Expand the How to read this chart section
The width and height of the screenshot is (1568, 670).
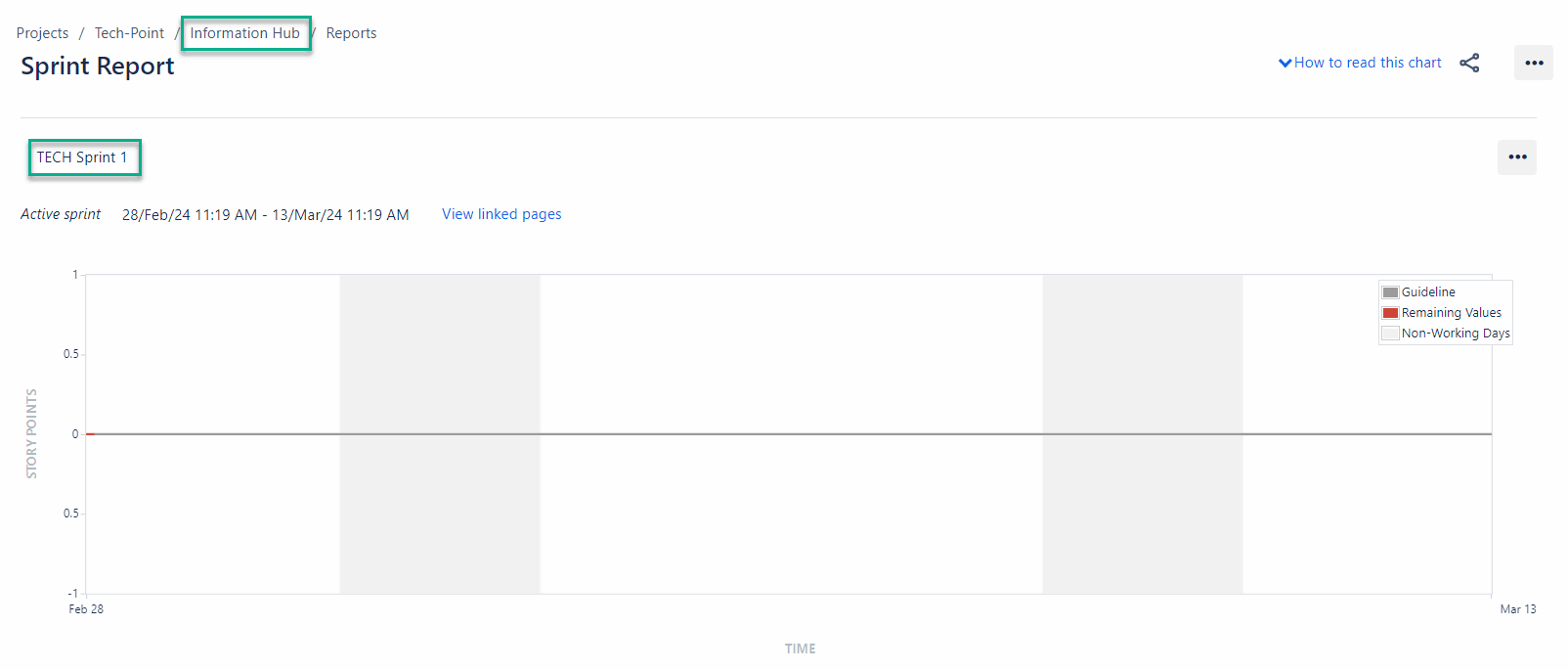1368,62
